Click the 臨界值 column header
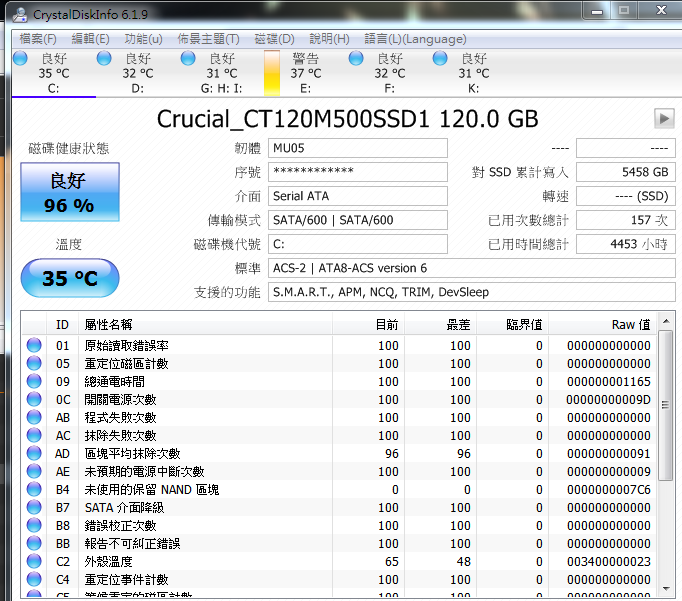 (513, 324)
